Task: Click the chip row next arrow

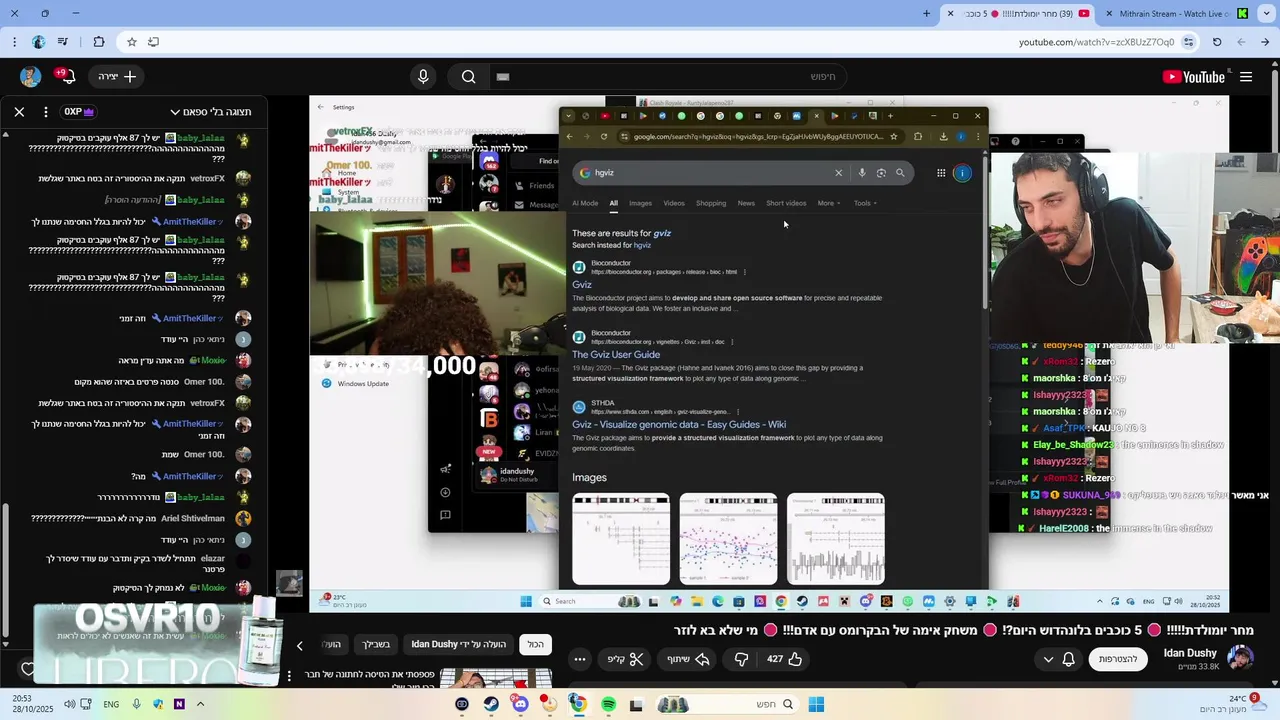Action: point(299,645)
